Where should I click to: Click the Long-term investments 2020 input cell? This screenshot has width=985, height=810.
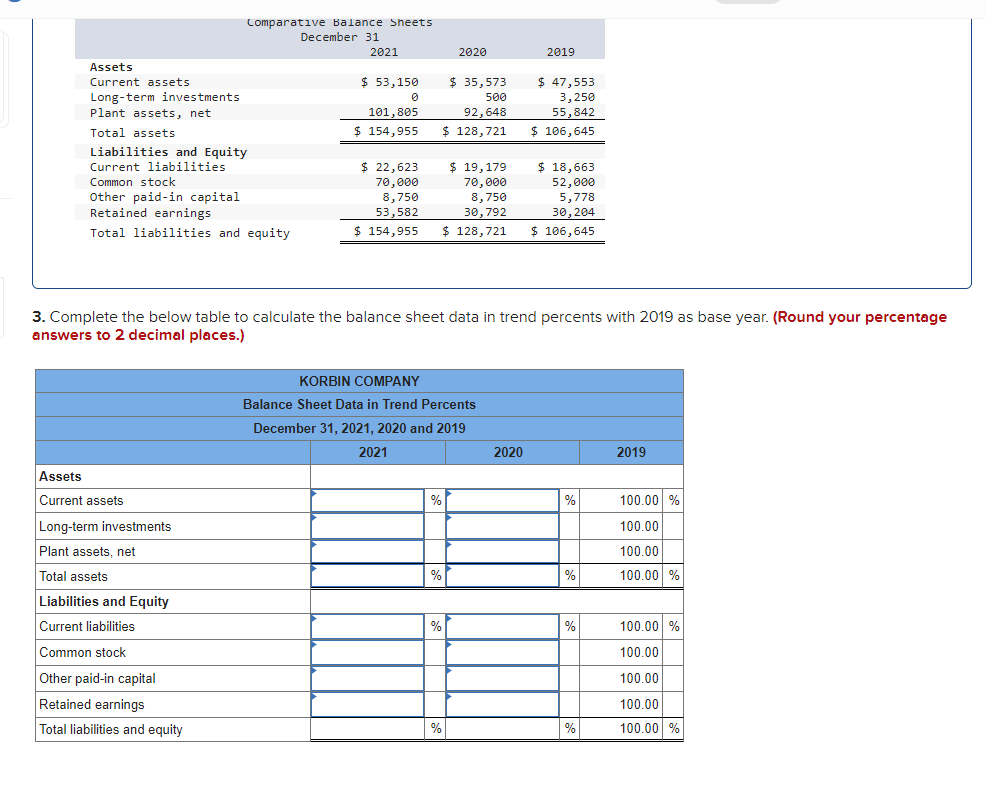(502, 526)
